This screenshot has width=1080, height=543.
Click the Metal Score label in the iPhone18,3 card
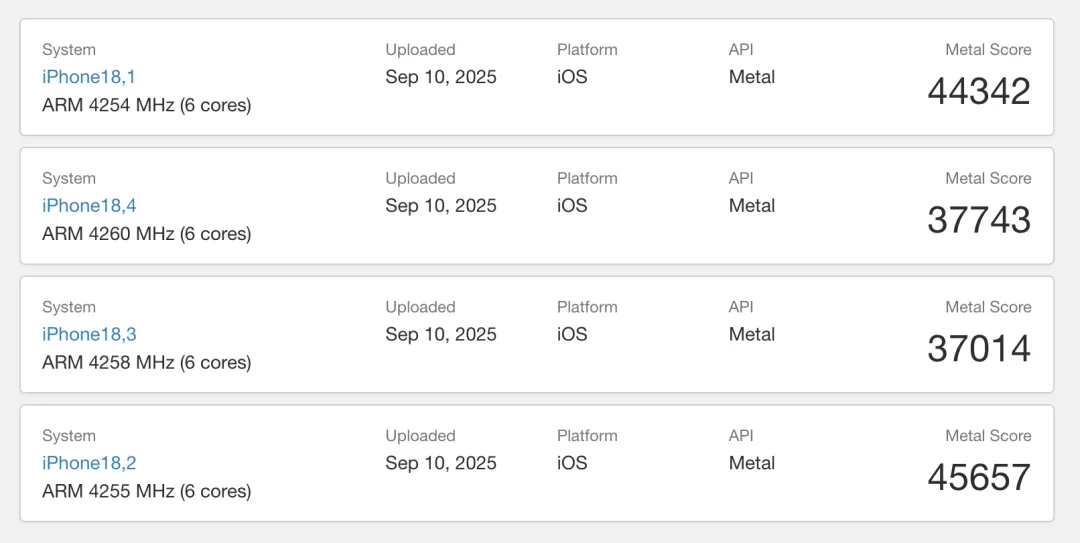[x=988, y=307]
